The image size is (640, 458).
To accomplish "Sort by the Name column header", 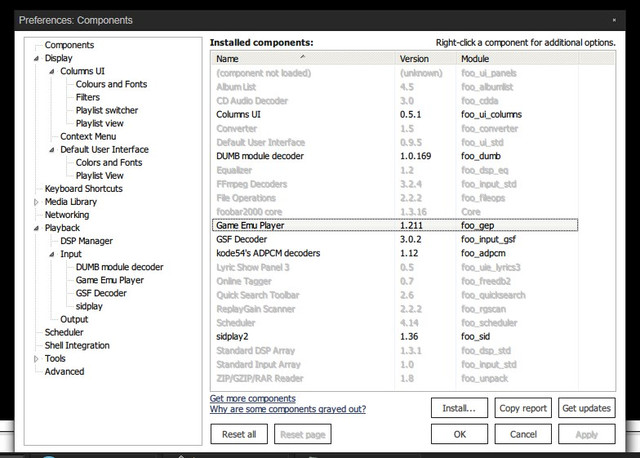I will pos(303,59).
